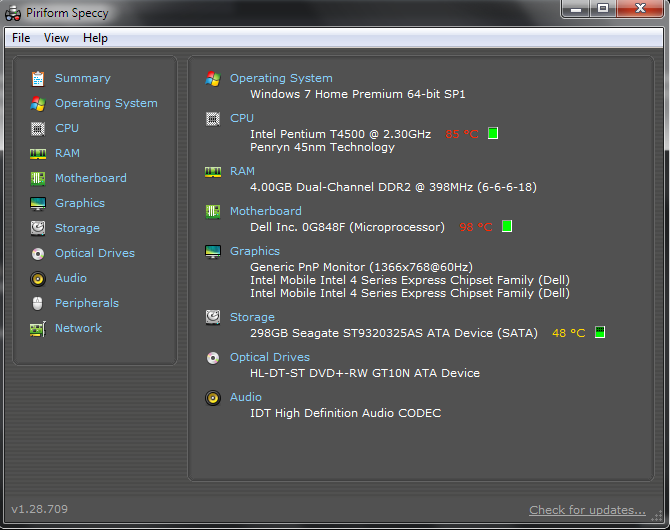This screenshot has height=530, width=670.
Task: Click Penryn 45nm Technology text
Action: [323, 147]
